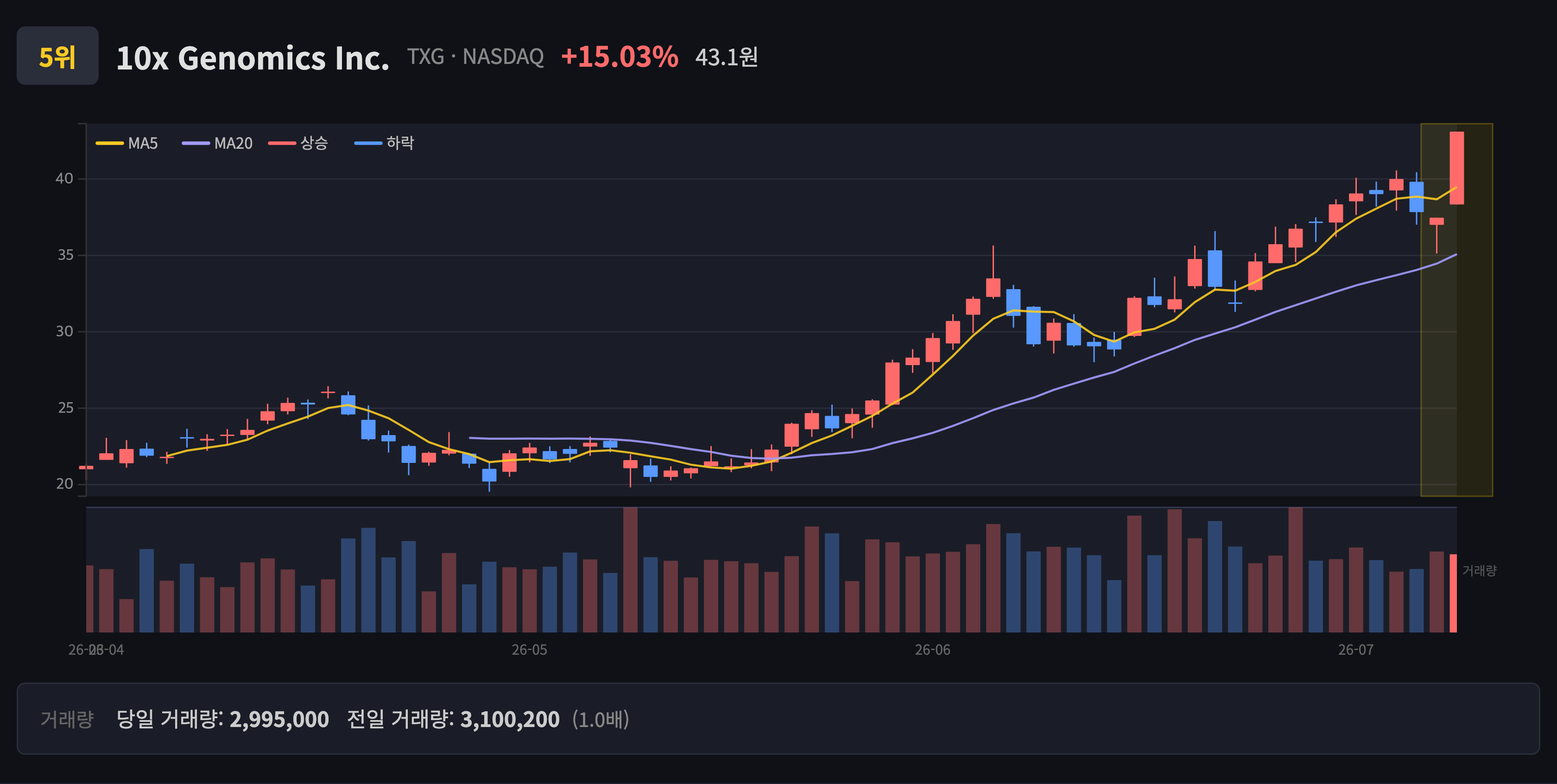Click the 거래량 heading in the bottom panel
This screenshot has height=784, width=1557.
click(67, 719)
